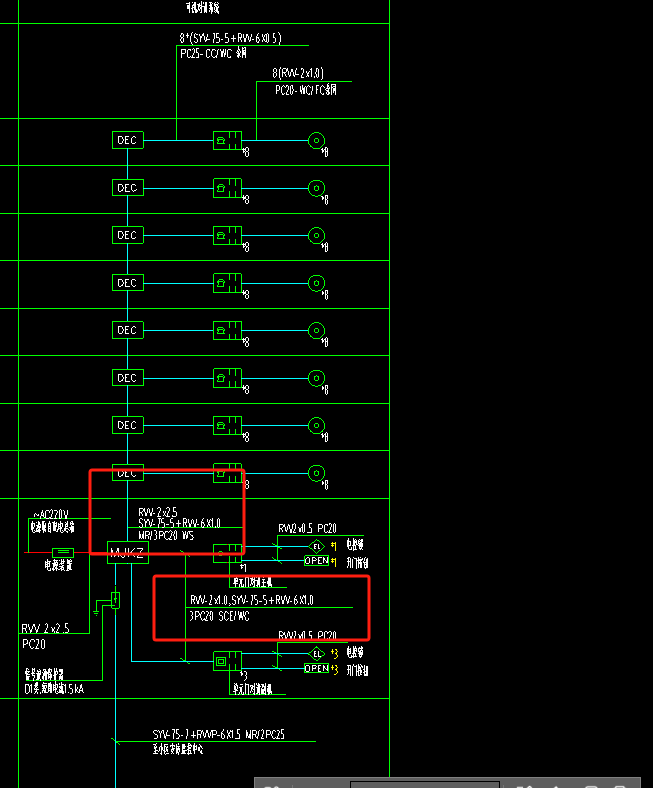653x788 pixels.
Task: Select the DEC box in the fifth row from top
Action: [128, 330]
